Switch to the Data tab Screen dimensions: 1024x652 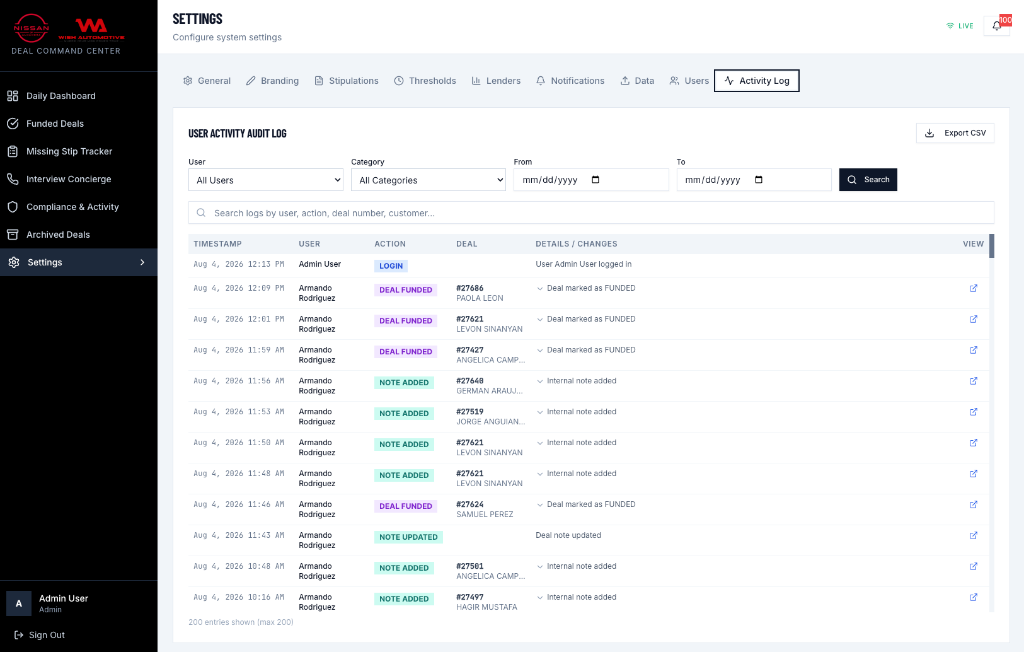pos(637,81)
